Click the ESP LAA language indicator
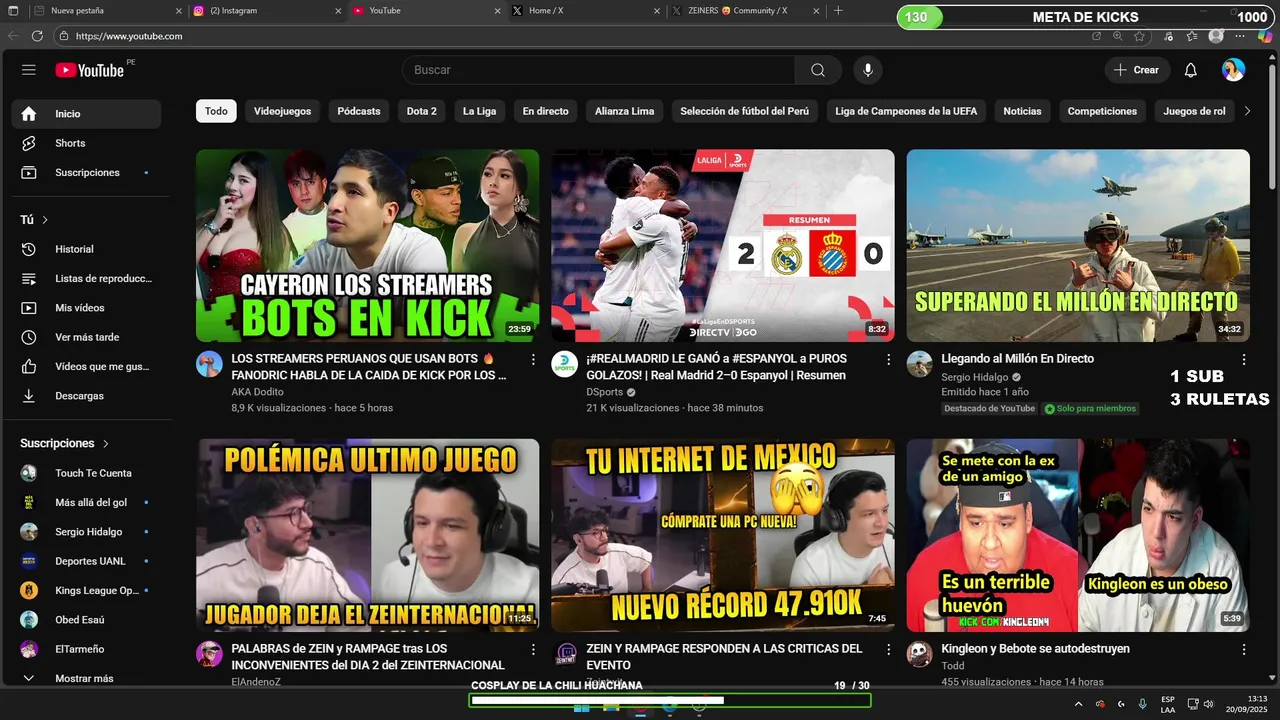 point(1168,704)
